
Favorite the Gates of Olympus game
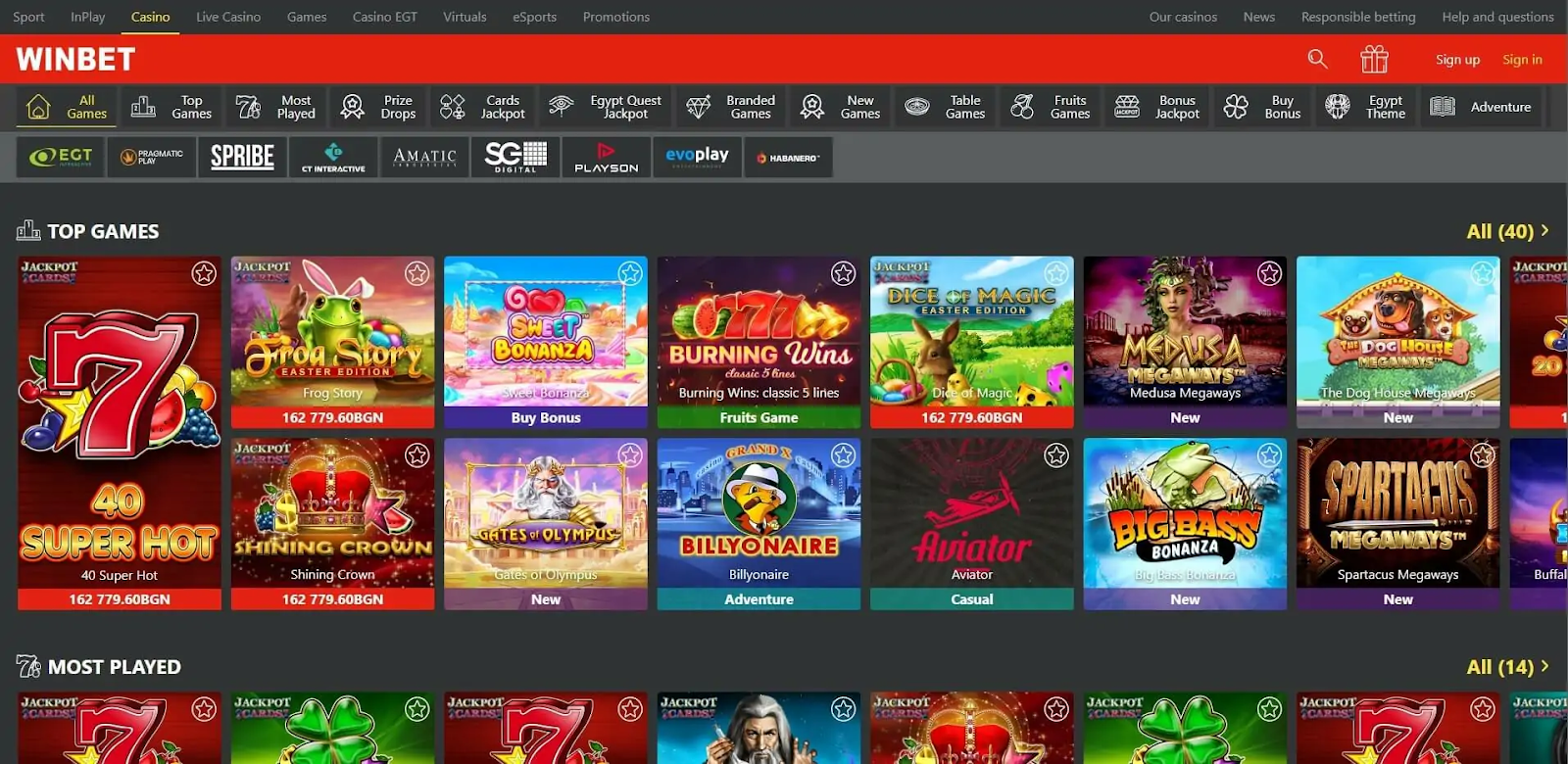(630, 455)
